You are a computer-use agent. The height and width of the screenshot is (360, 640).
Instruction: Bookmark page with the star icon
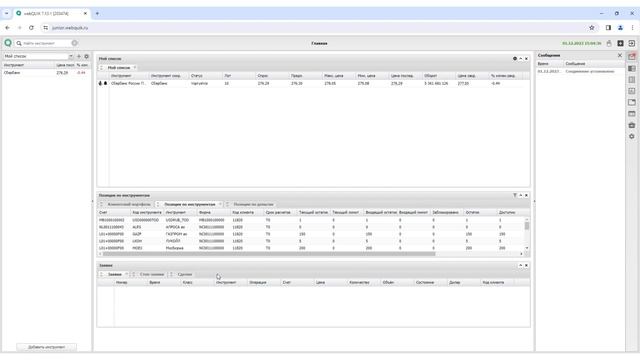coord(591,28)
